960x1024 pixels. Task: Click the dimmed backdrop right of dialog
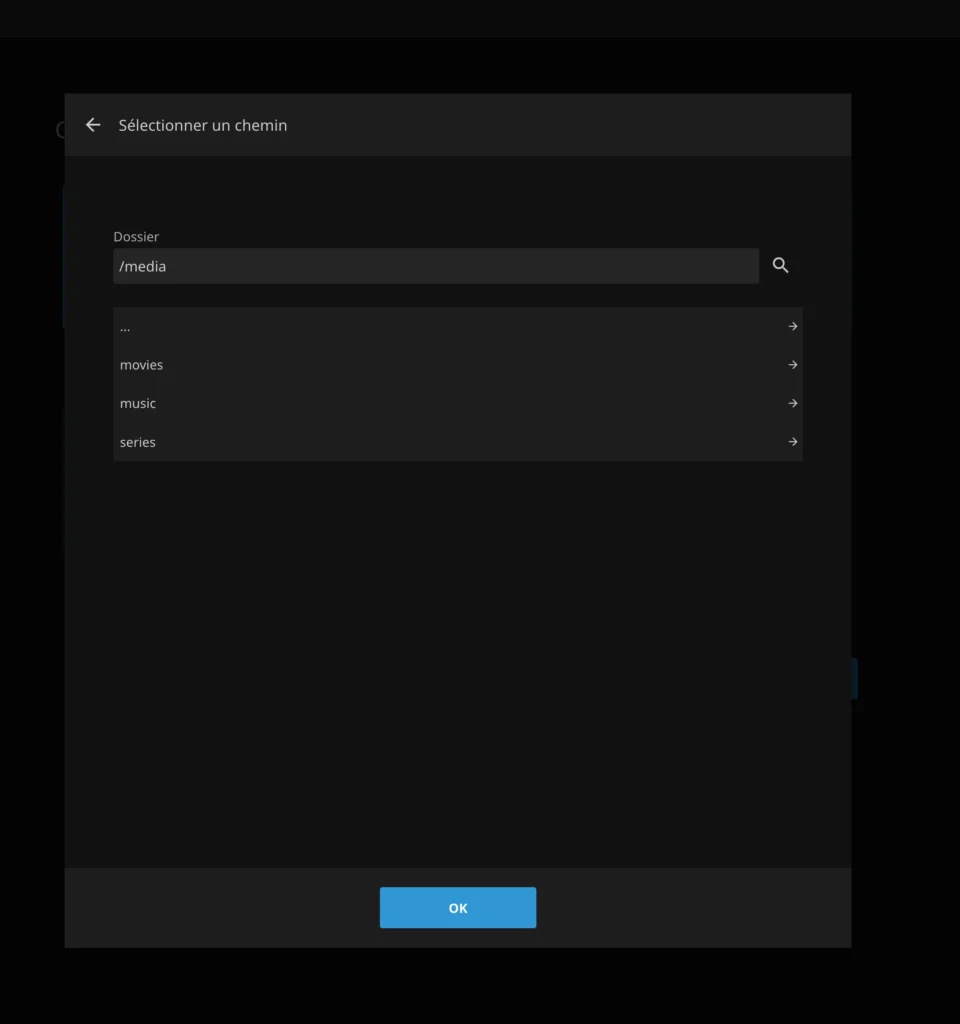(x=905, y=500)
